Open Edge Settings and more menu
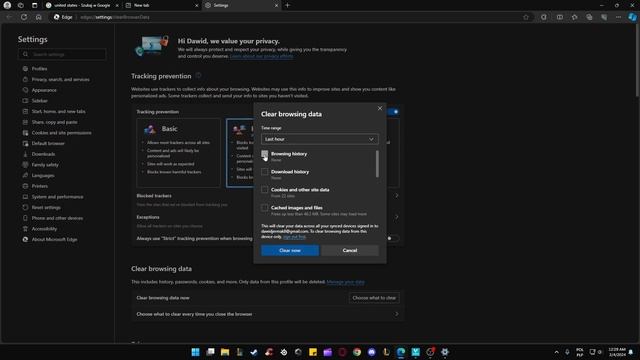640x360 pixels. [618, 17]
